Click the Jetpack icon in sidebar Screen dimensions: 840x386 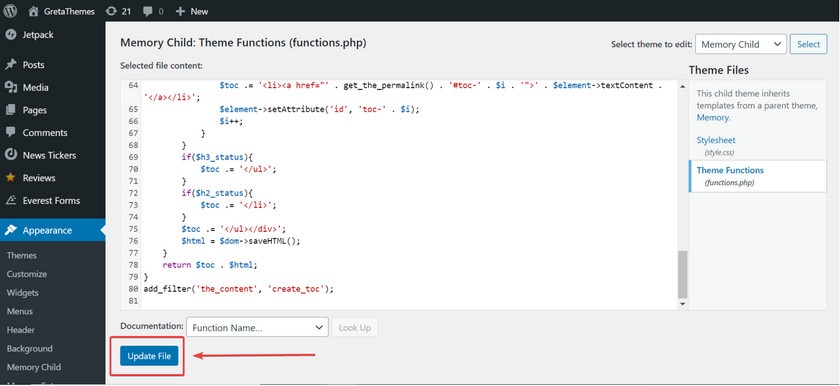coord(10,34)
